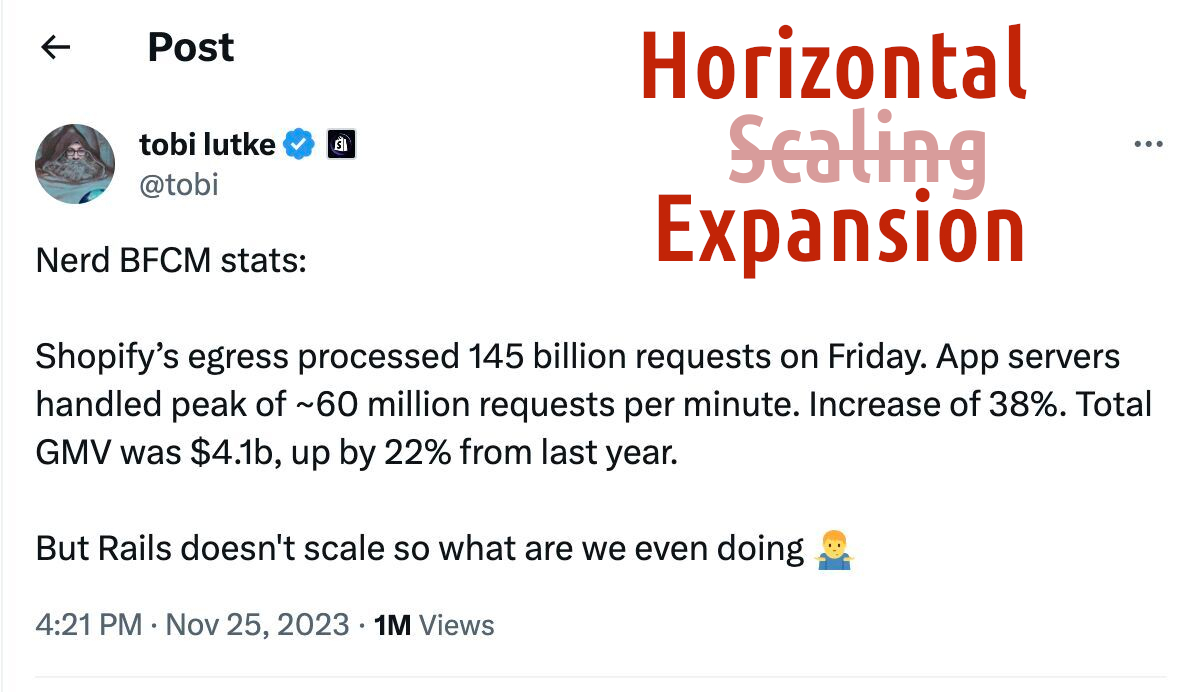Open the three-dot more options menu
Image resolution: width=1198 pixels, height=692 pixels.
(x=1148, y=145)
